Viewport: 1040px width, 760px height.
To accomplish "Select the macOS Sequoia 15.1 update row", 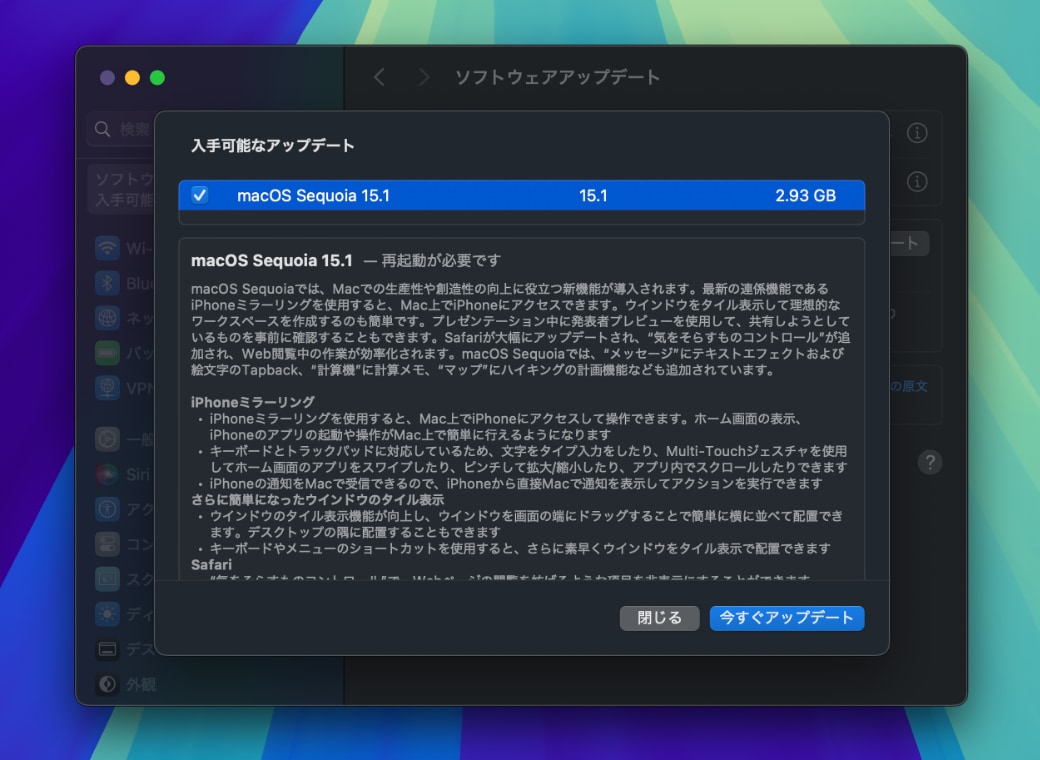I will point(521,196).
